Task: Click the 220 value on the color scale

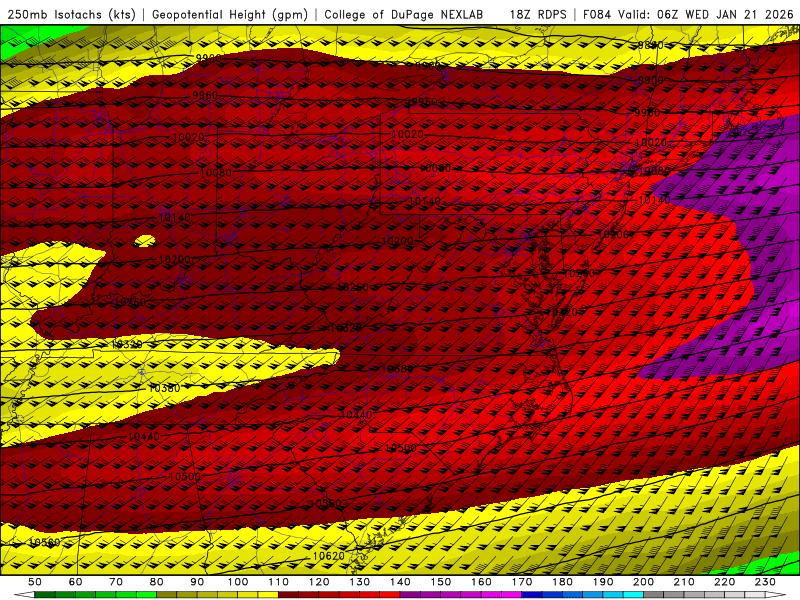Action: tap(724, 582)
